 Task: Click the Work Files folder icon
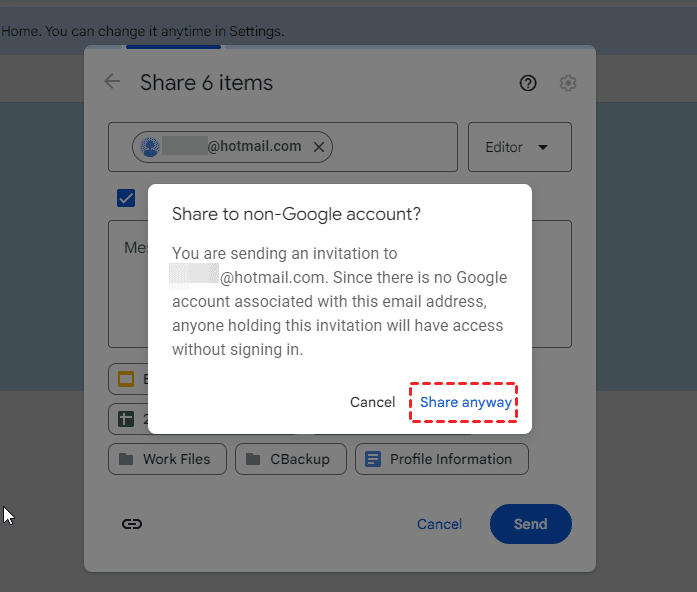tap(126, 459)
